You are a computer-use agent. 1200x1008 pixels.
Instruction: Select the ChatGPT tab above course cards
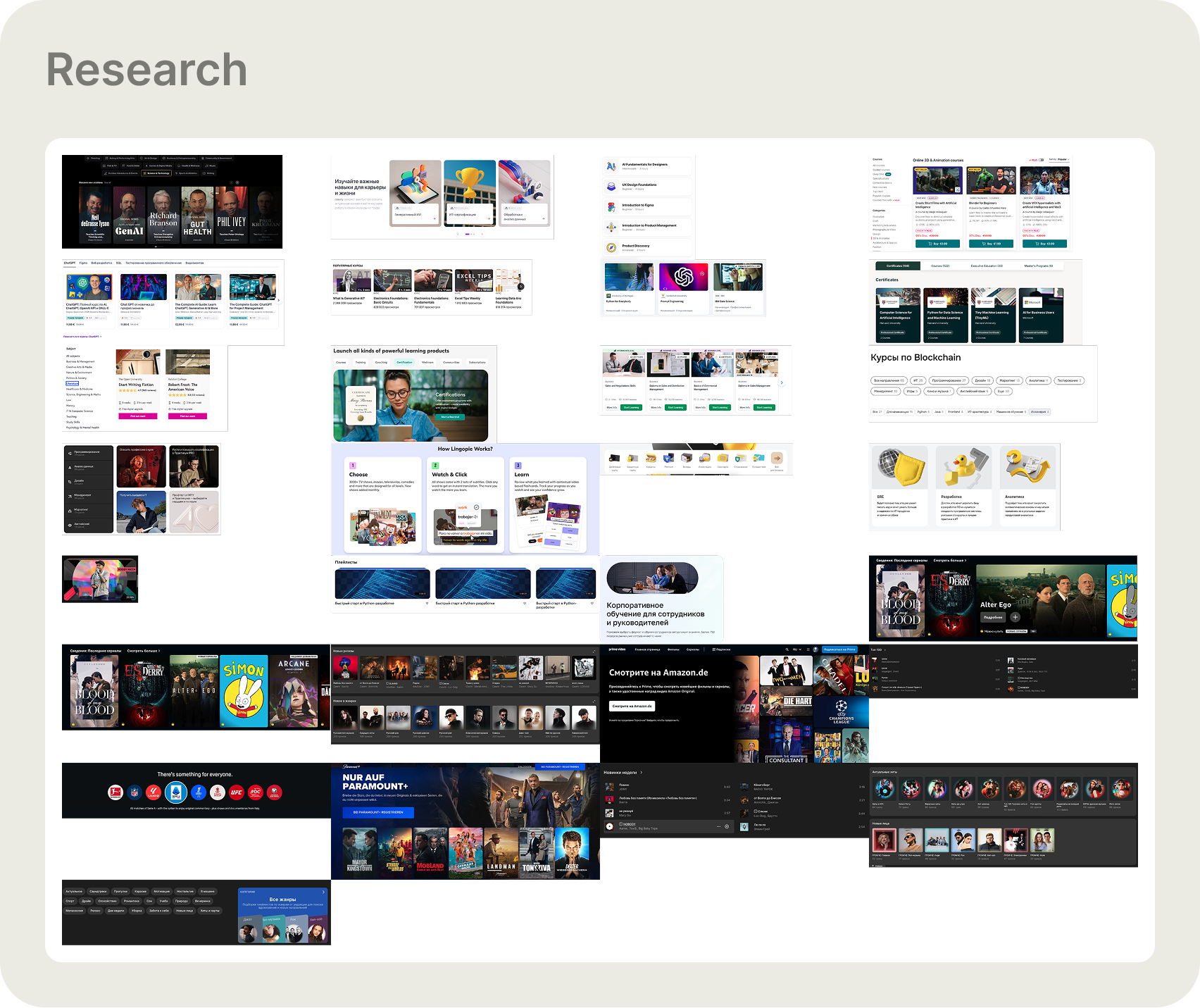click(70, 263)
